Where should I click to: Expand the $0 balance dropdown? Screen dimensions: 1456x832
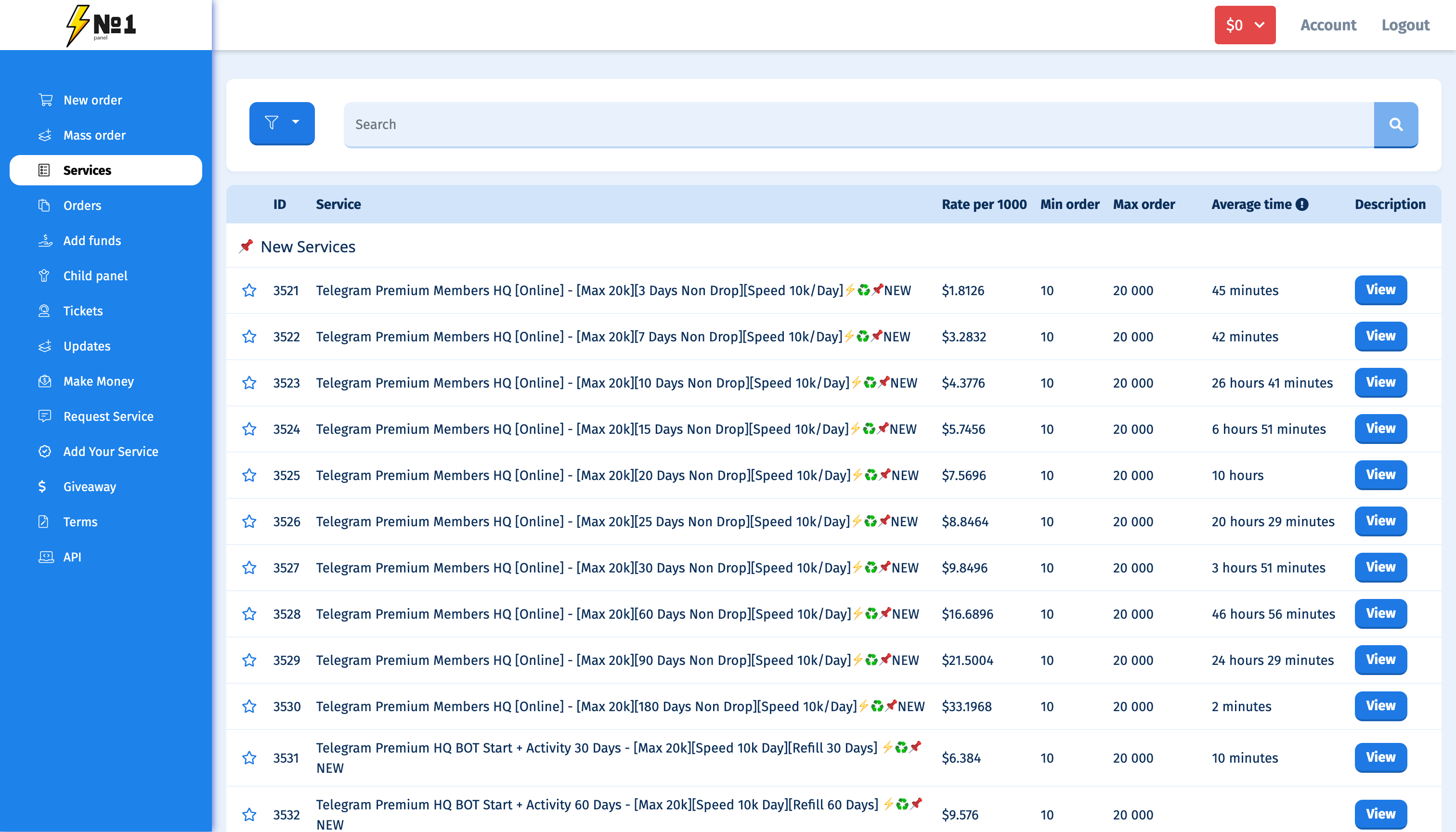point(1245,25)
